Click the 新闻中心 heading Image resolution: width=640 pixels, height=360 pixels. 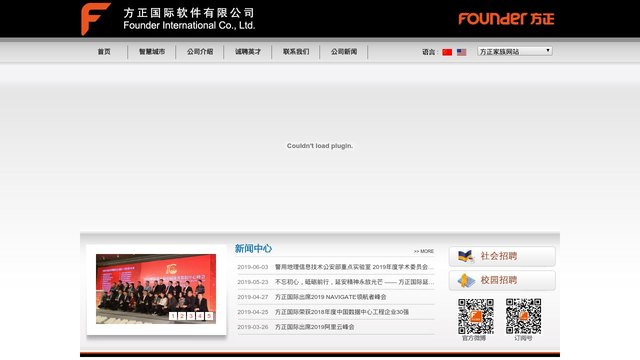pyautogui.click(x=253, y=249)
